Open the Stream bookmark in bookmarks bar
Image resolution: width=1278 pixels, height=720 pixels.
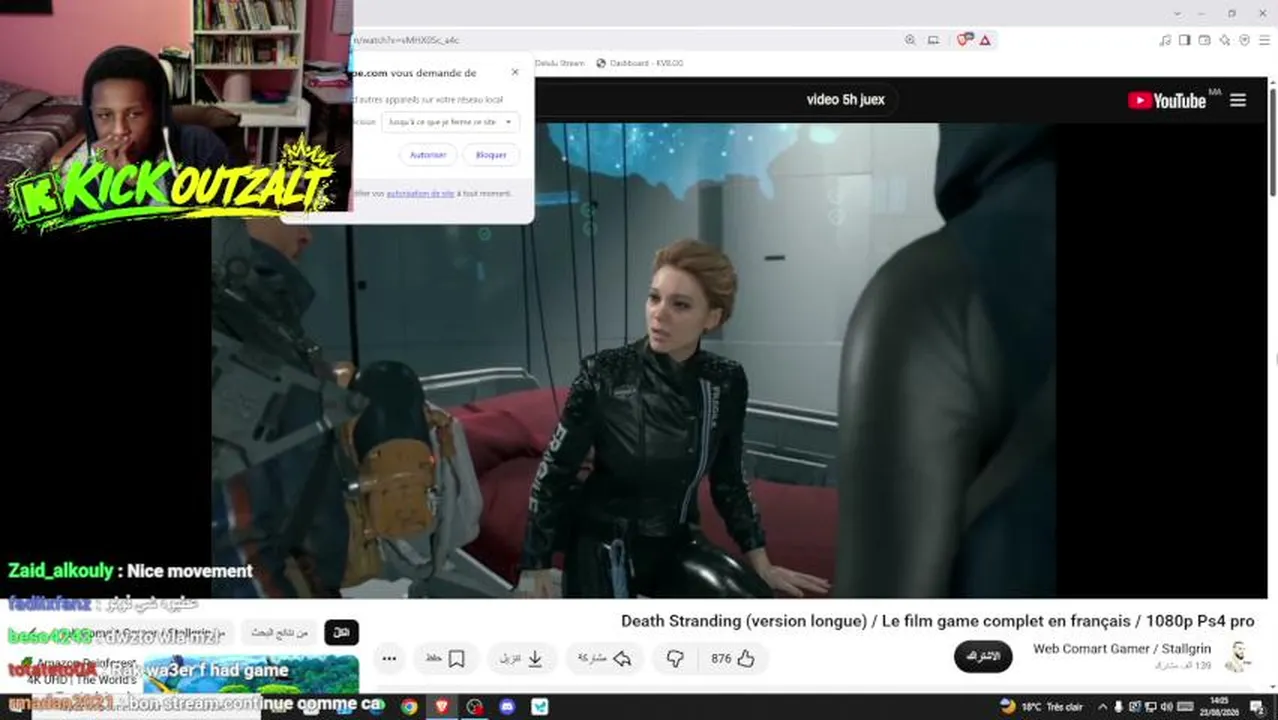pyautogui.click(x=560, y=63)
